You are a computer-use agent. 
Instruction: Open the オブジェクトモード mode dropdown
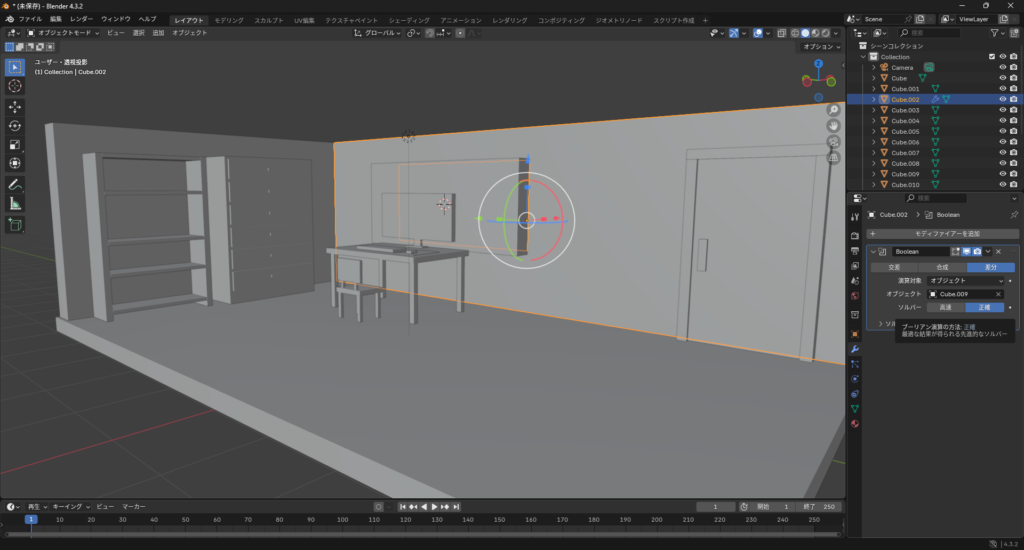pyautogui.click(x=62, y=33)
